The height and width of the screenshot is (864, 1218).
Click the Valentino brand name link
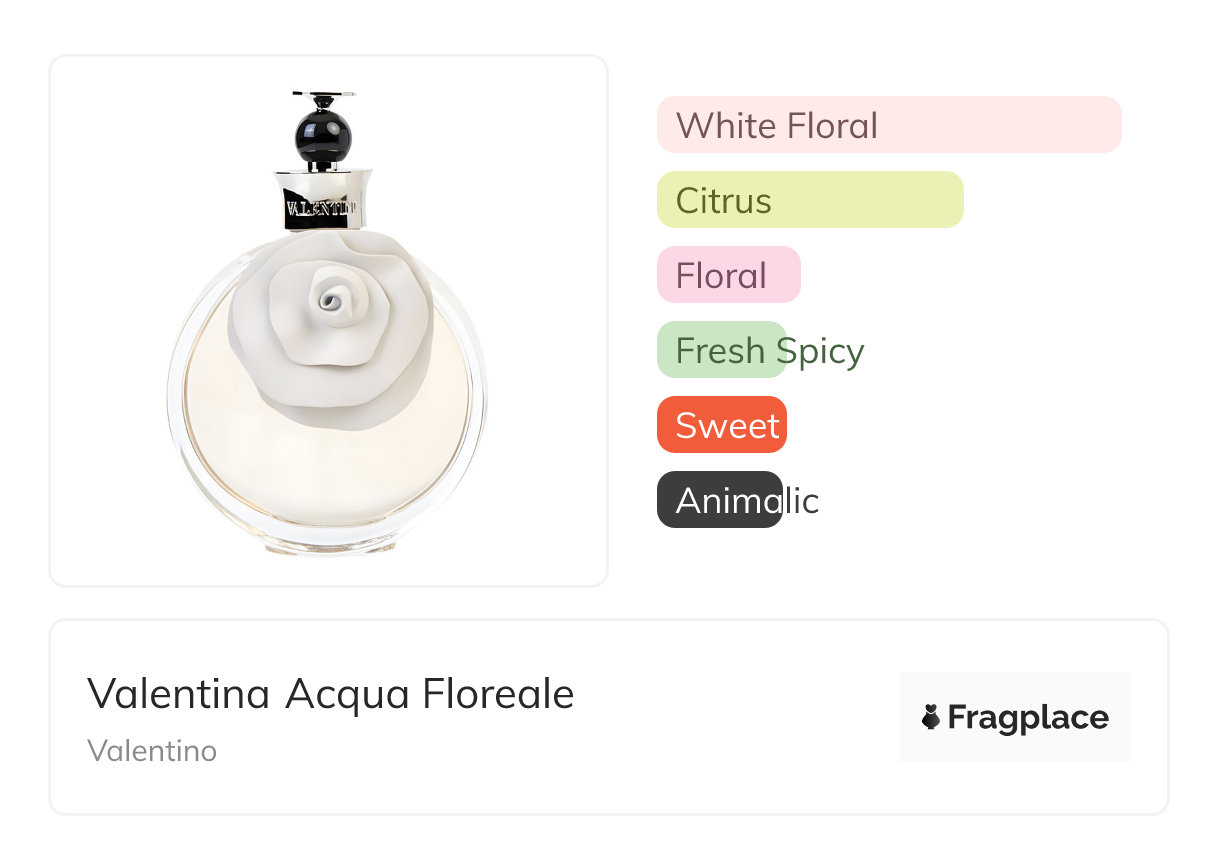[152, 750]
